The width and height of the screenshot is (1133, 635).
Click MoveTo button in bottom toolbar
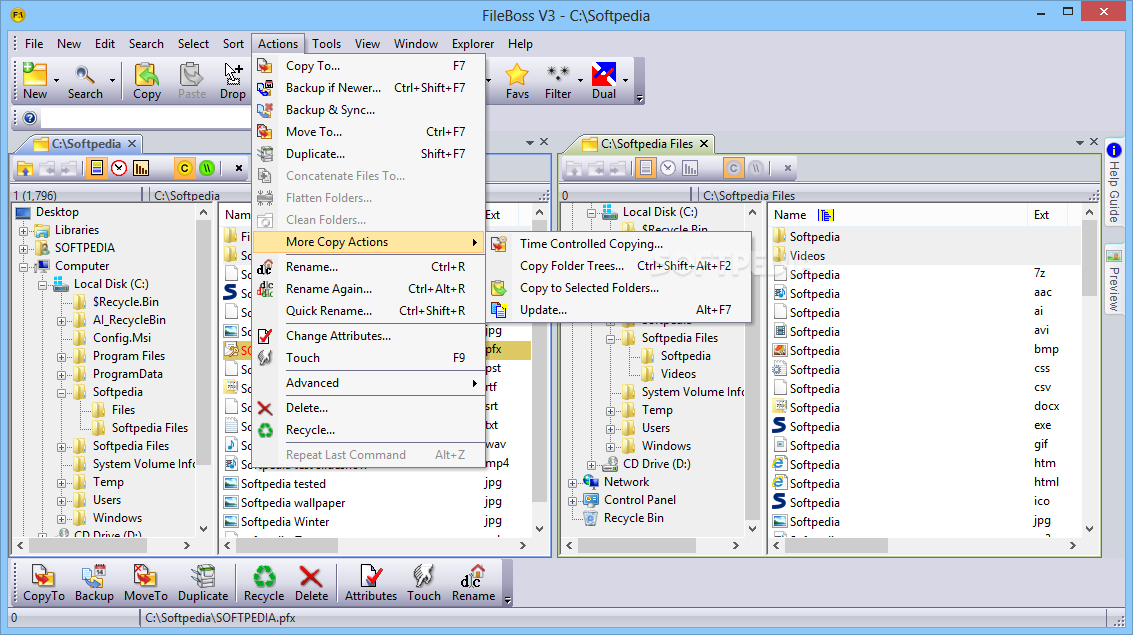pyautogui.click(x=146, y=583)
